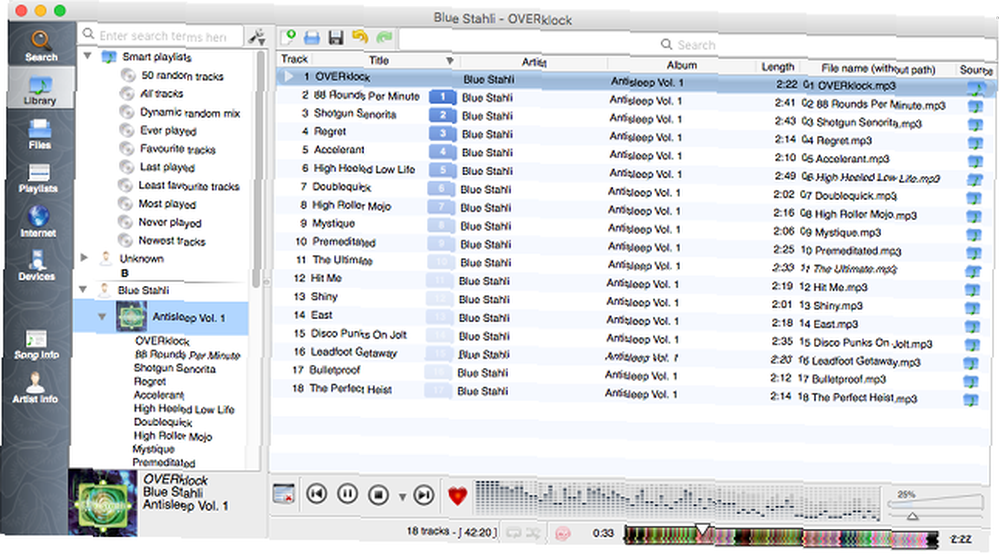Image resolution: width=1000 pixels, height=554 pixels.
Task: Click the Favourite tracks disc icon
Action: point(127,149)
